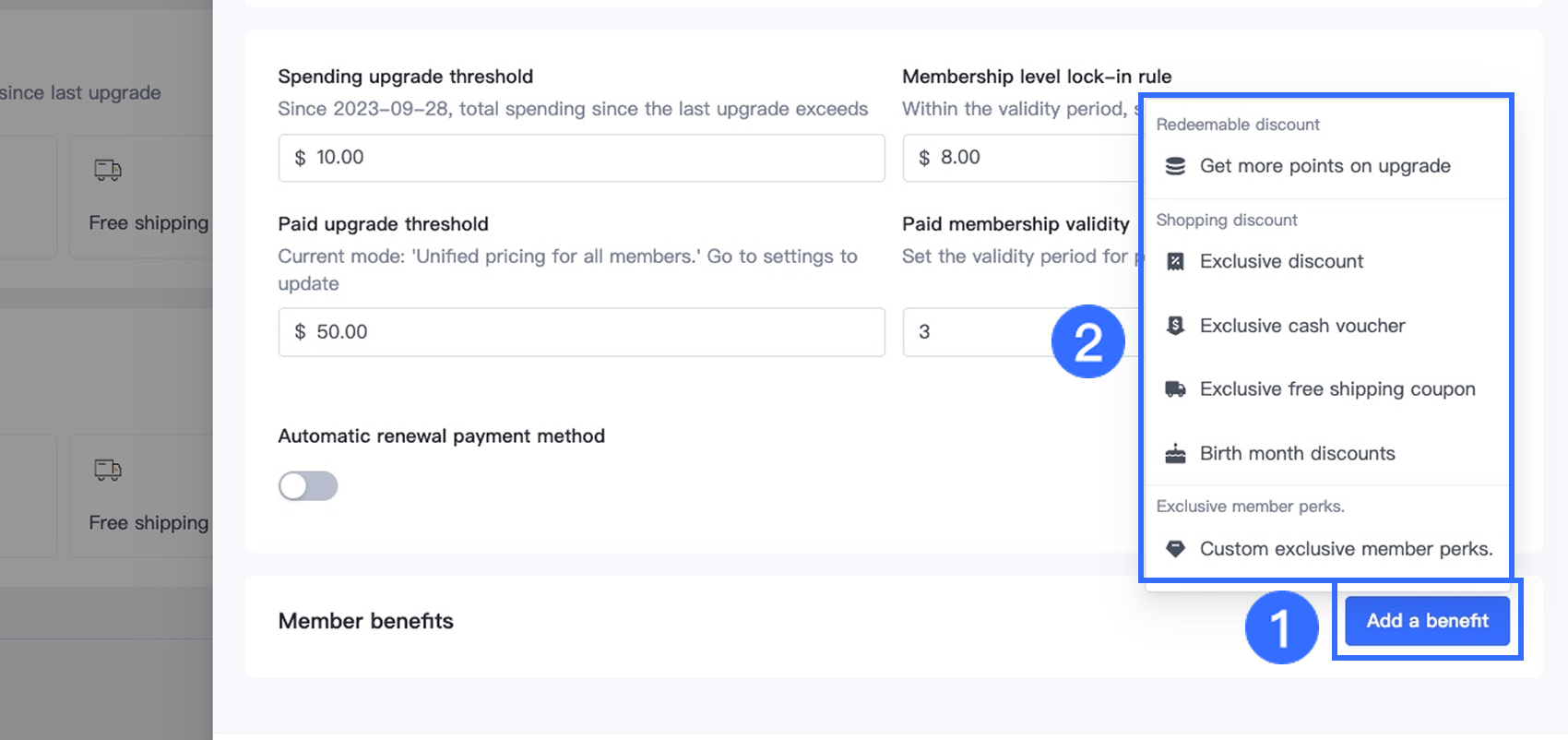Enable the Automatic renewal payment toggle
This screenshot has height=740, width=1568.
click(308, 486)
